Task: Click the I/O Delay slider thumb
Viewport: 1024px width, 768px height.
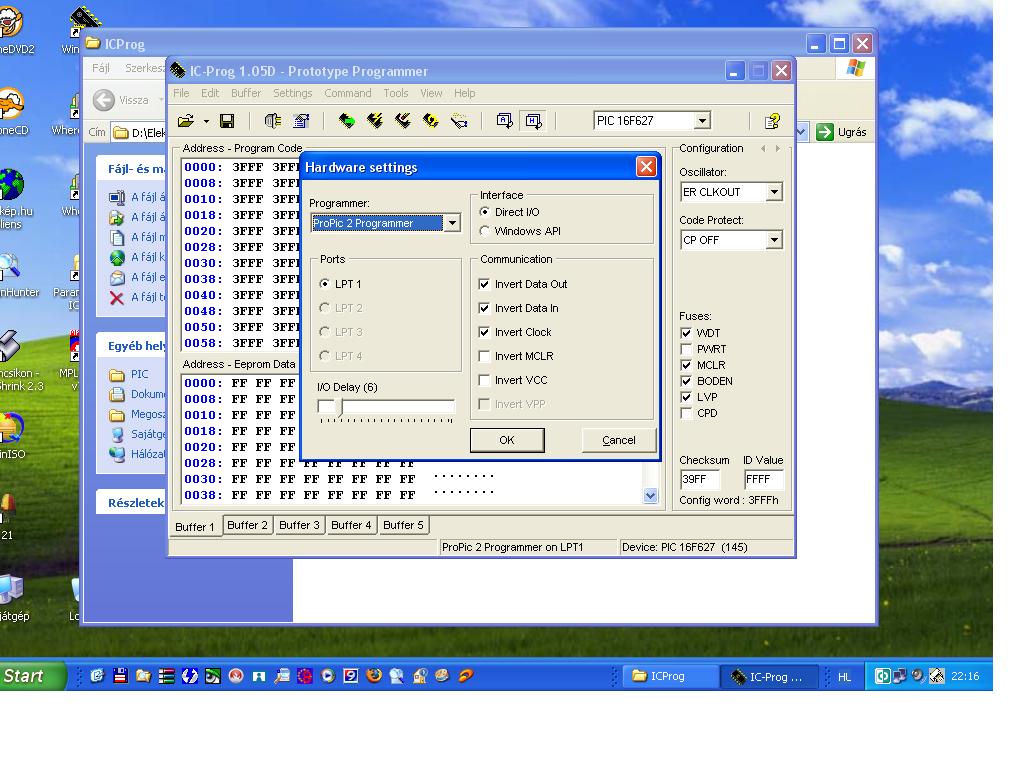Action: click(x=340, y=406)
